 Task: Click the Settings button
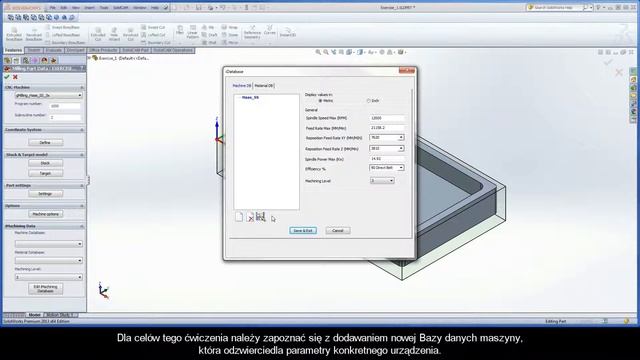click(45, 193)
